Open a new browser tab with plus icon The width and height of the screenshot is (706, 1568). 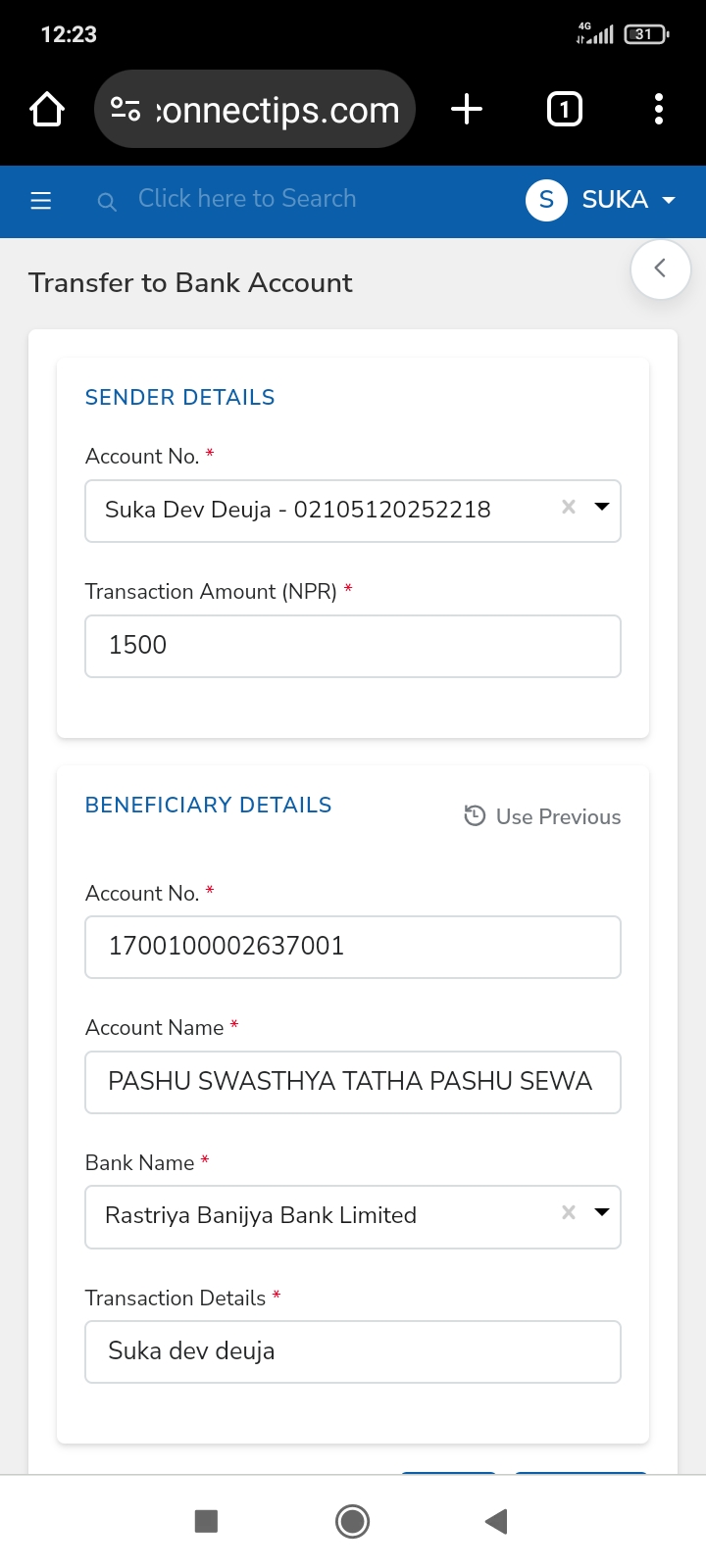(467, 109)
